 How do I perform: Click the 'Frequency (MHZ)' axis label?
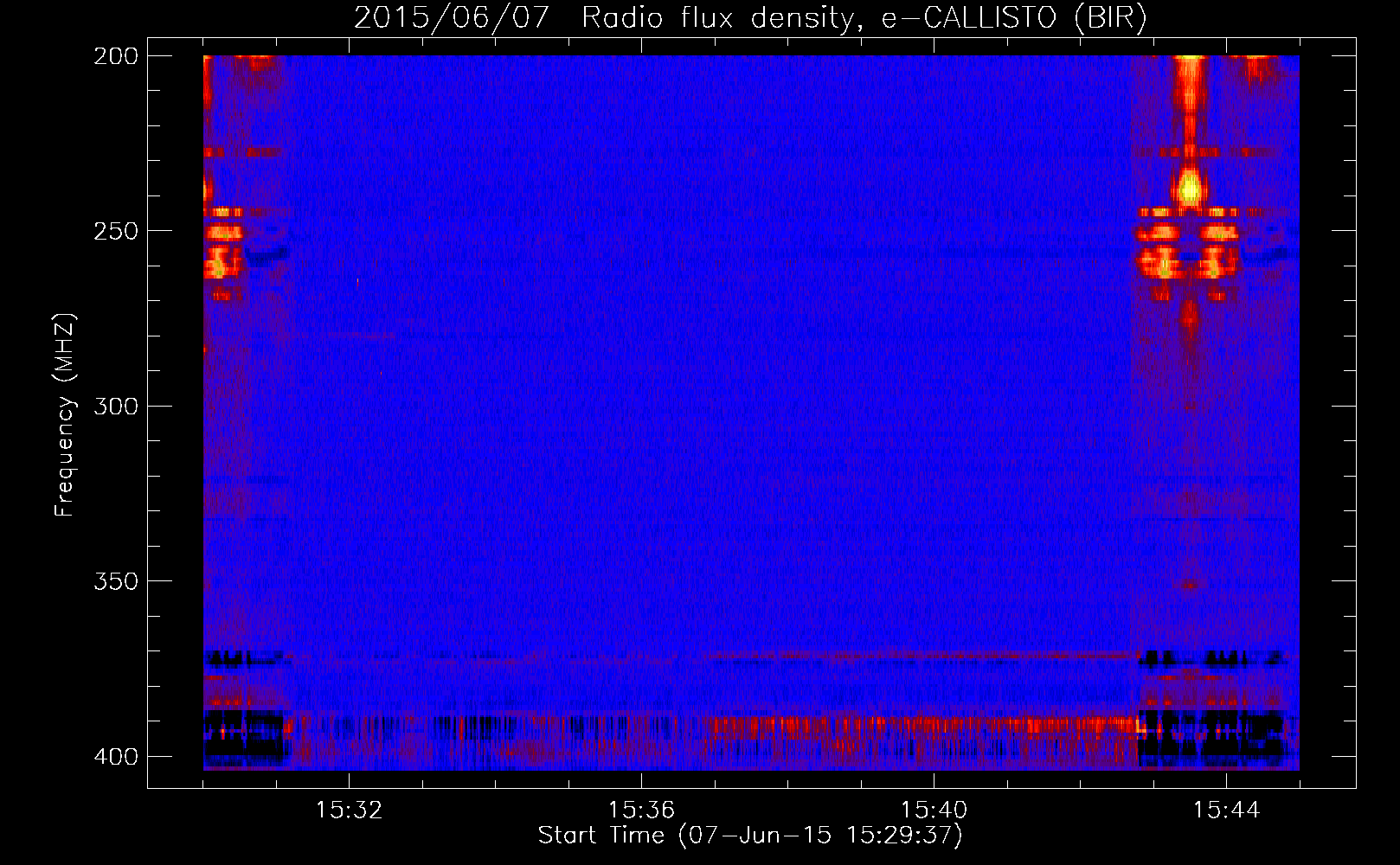(65, 415)
